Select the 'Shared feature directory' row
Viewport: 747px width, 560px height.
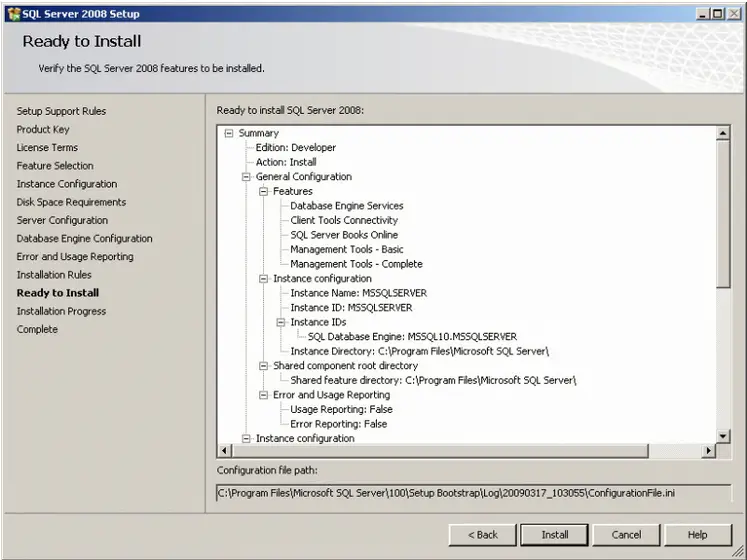[433, 380]
